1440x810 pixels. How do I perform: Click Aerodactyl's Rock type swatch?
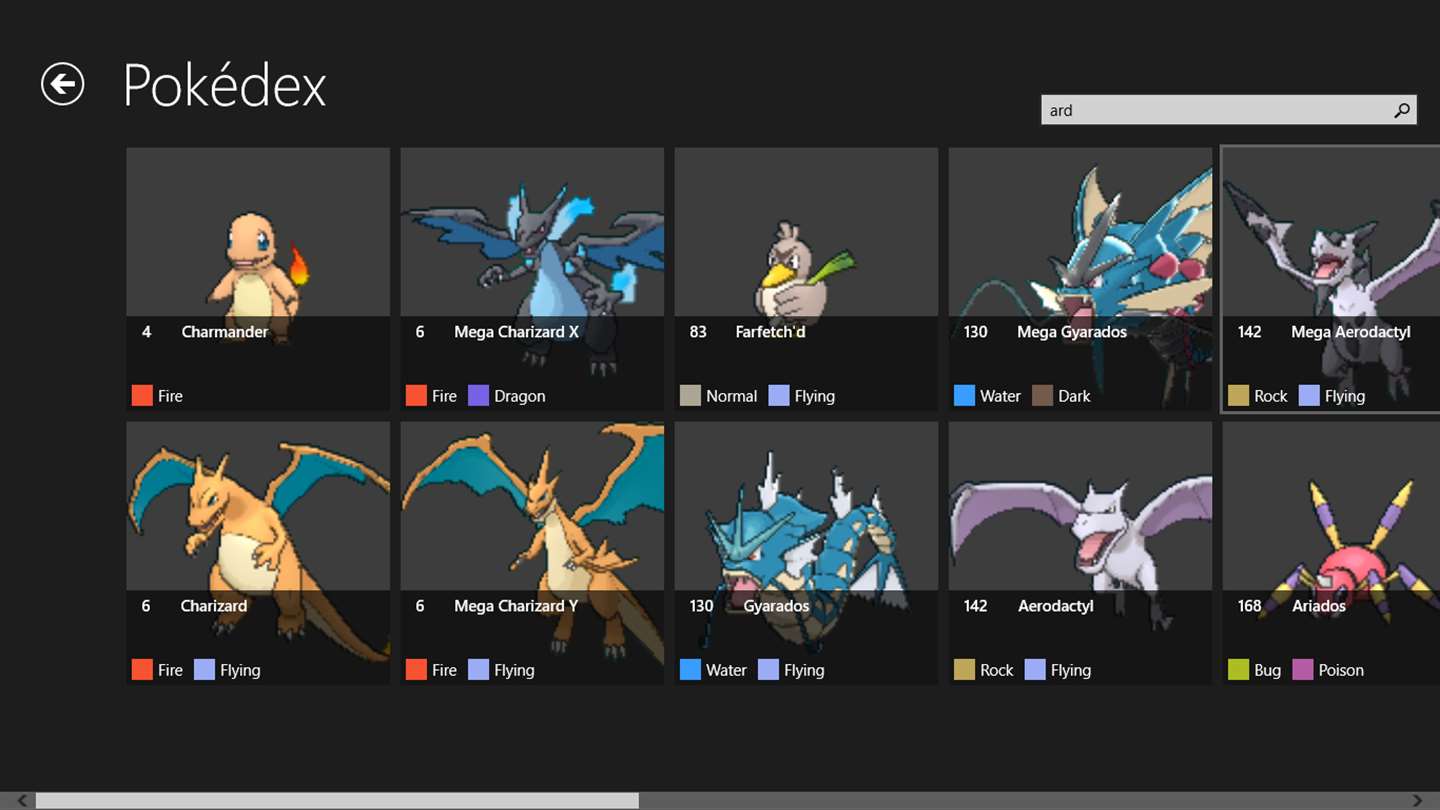click(964, 670)
